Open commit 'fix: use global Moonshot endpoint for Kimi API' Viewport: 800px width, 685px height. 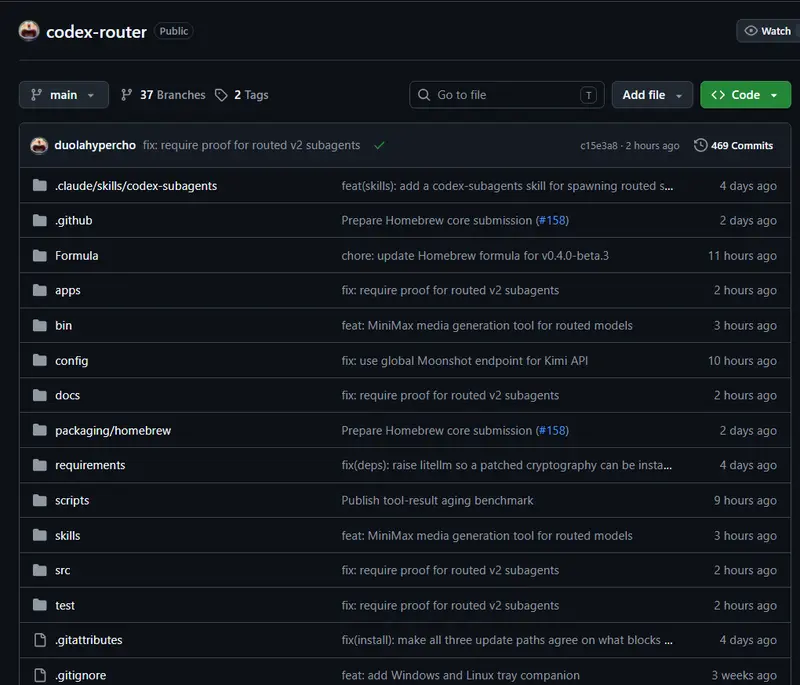465,361
